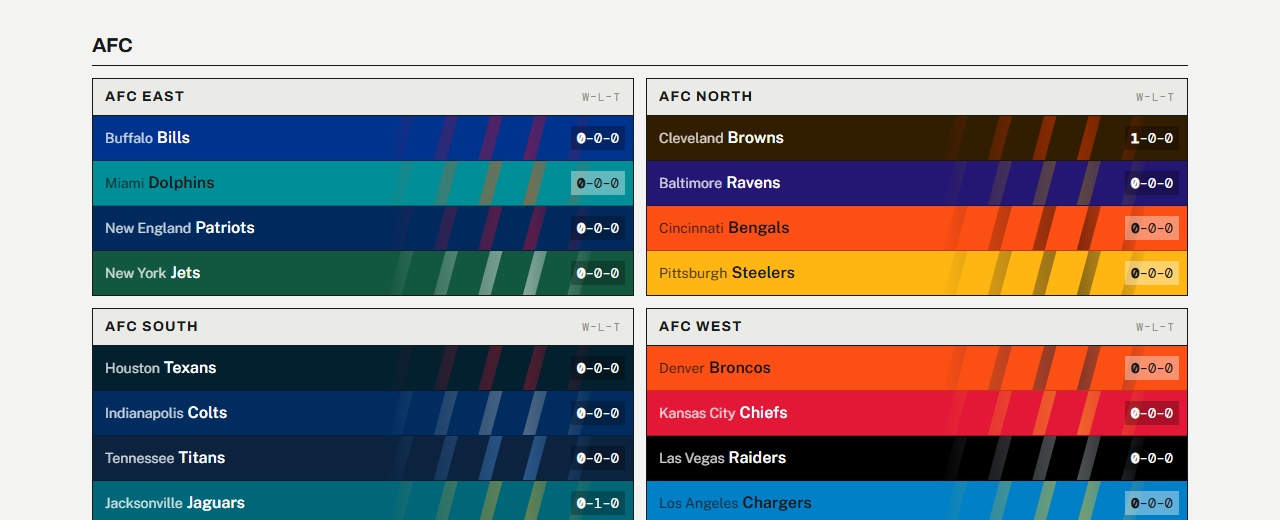Click the Chiefs 0-0-0 record
Screen dimensions: 1280x520
click(x=1152, y=413)
